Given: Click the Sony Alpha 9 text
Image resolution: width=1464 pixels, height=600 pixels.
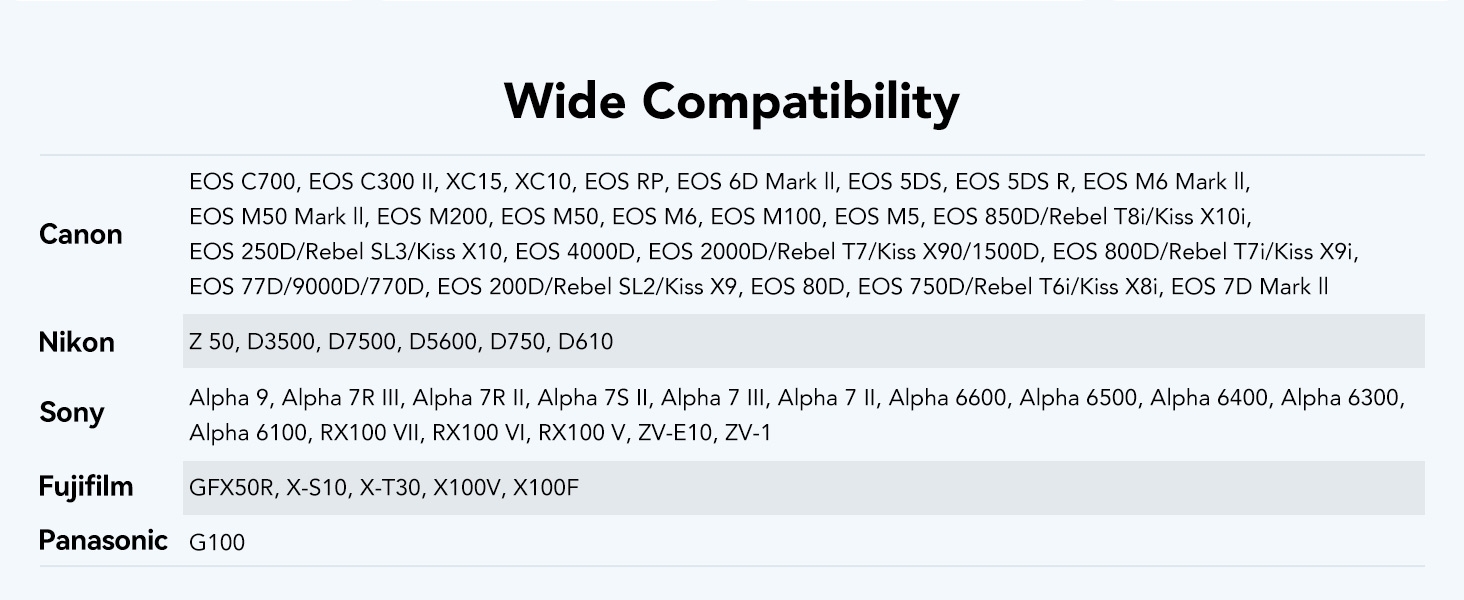Looking at the screenshot, I should 229,398.
